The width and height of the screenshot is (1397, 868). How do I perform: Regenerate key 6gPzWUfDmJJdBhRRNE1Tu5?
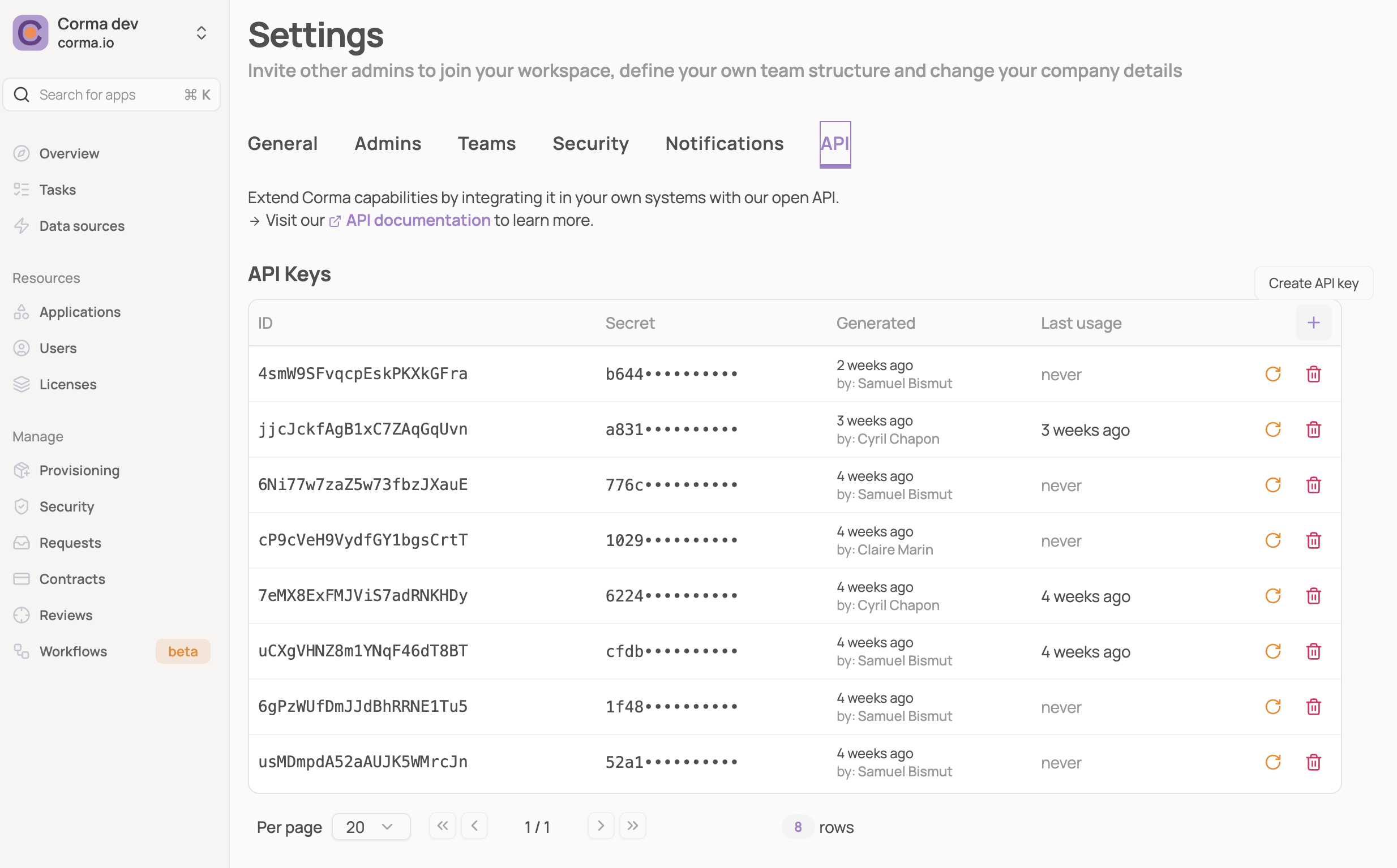[1272, 707]
